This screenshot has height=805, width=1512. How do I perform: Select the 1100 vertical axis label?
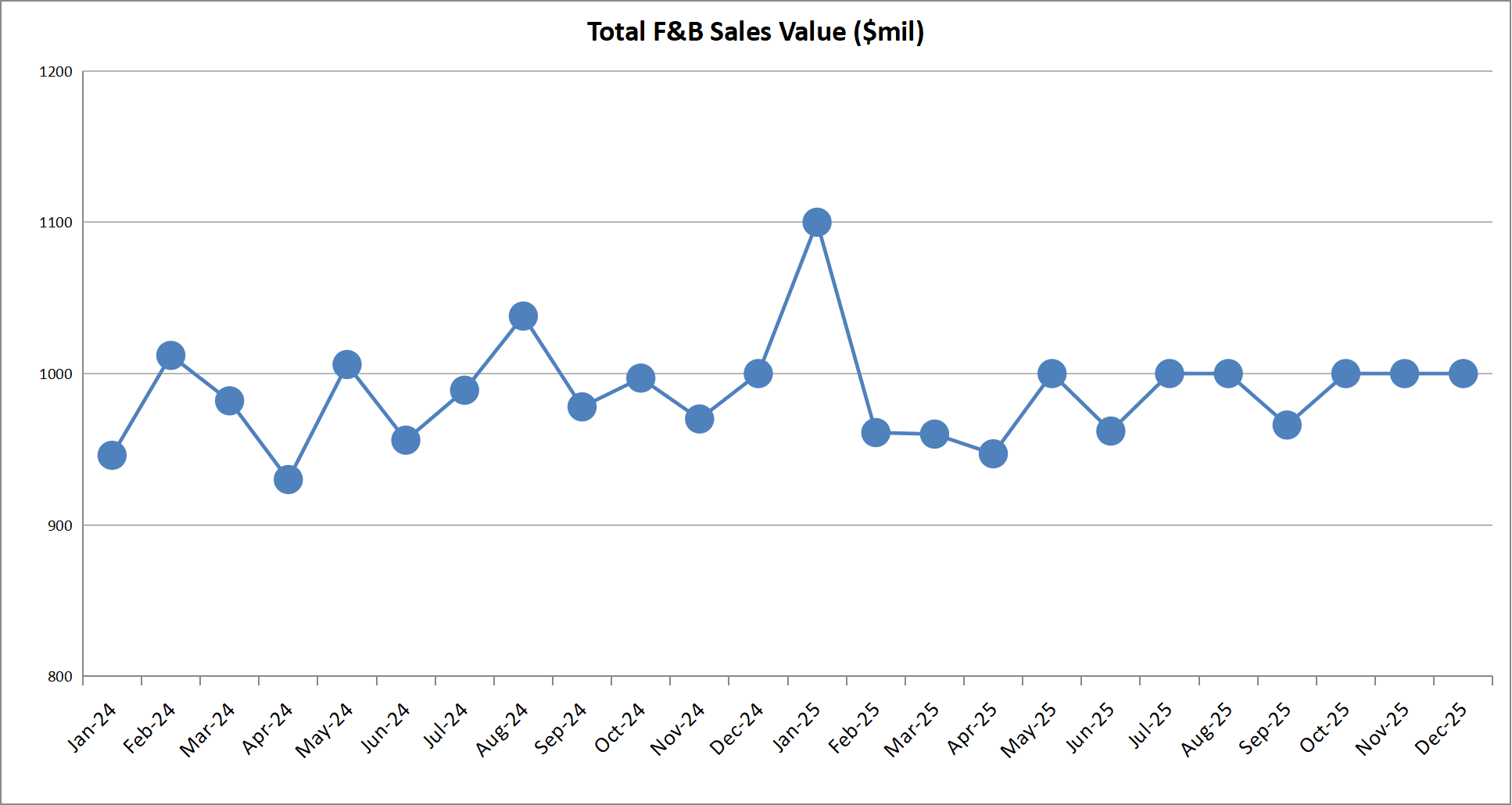pyautogui.click(x=56, y=223)
